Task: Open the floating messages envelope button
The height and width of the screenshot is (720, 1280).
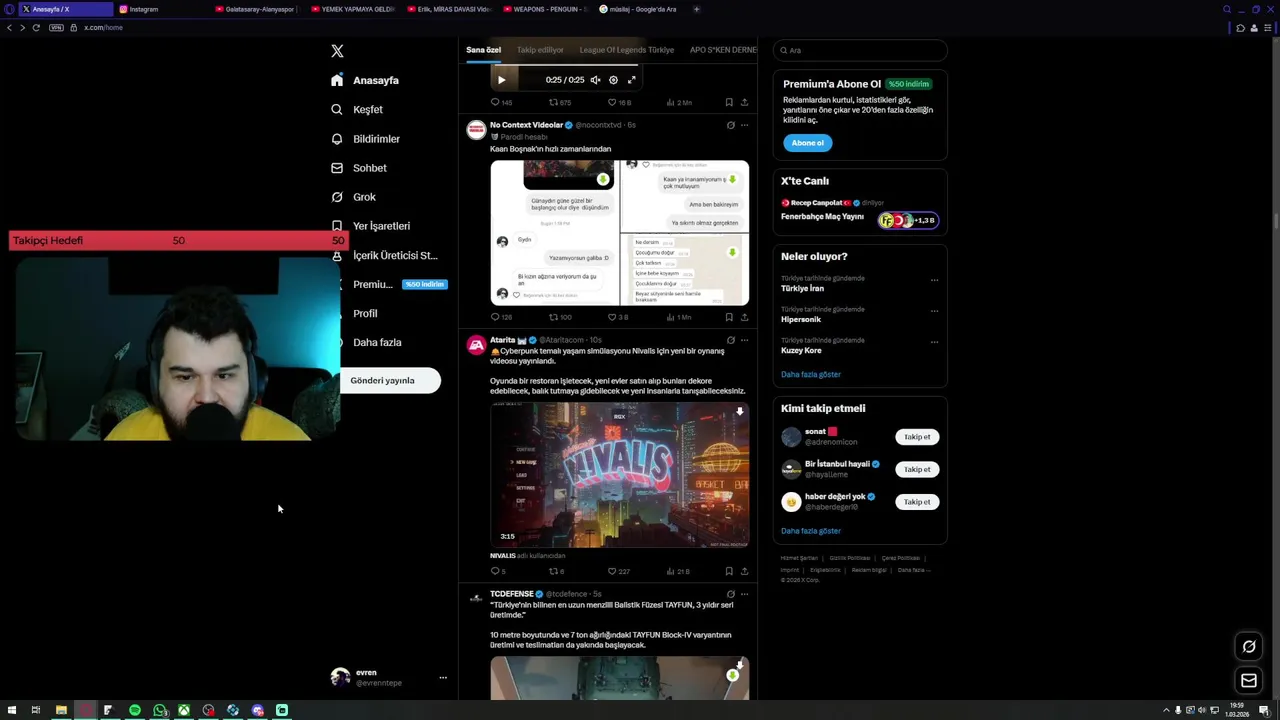Action: pos(1249,681)
